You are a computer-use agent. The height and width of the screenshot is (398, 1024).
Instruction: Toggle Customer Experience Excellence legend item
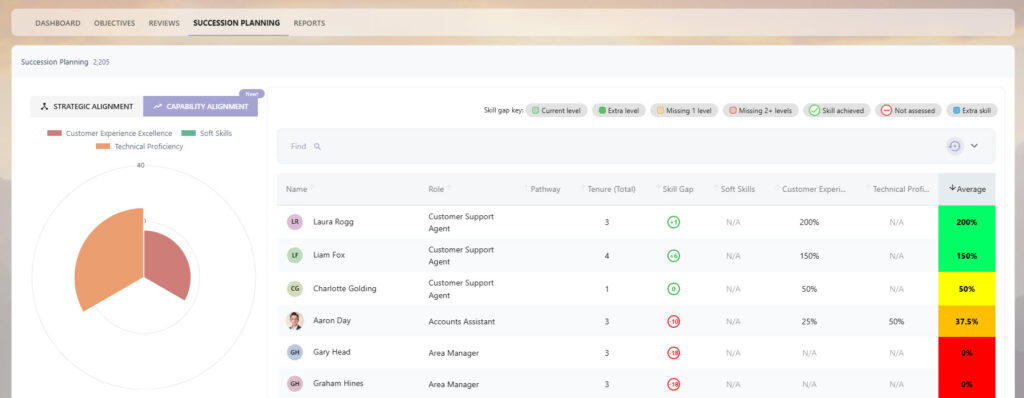click(x=110, y=133)
